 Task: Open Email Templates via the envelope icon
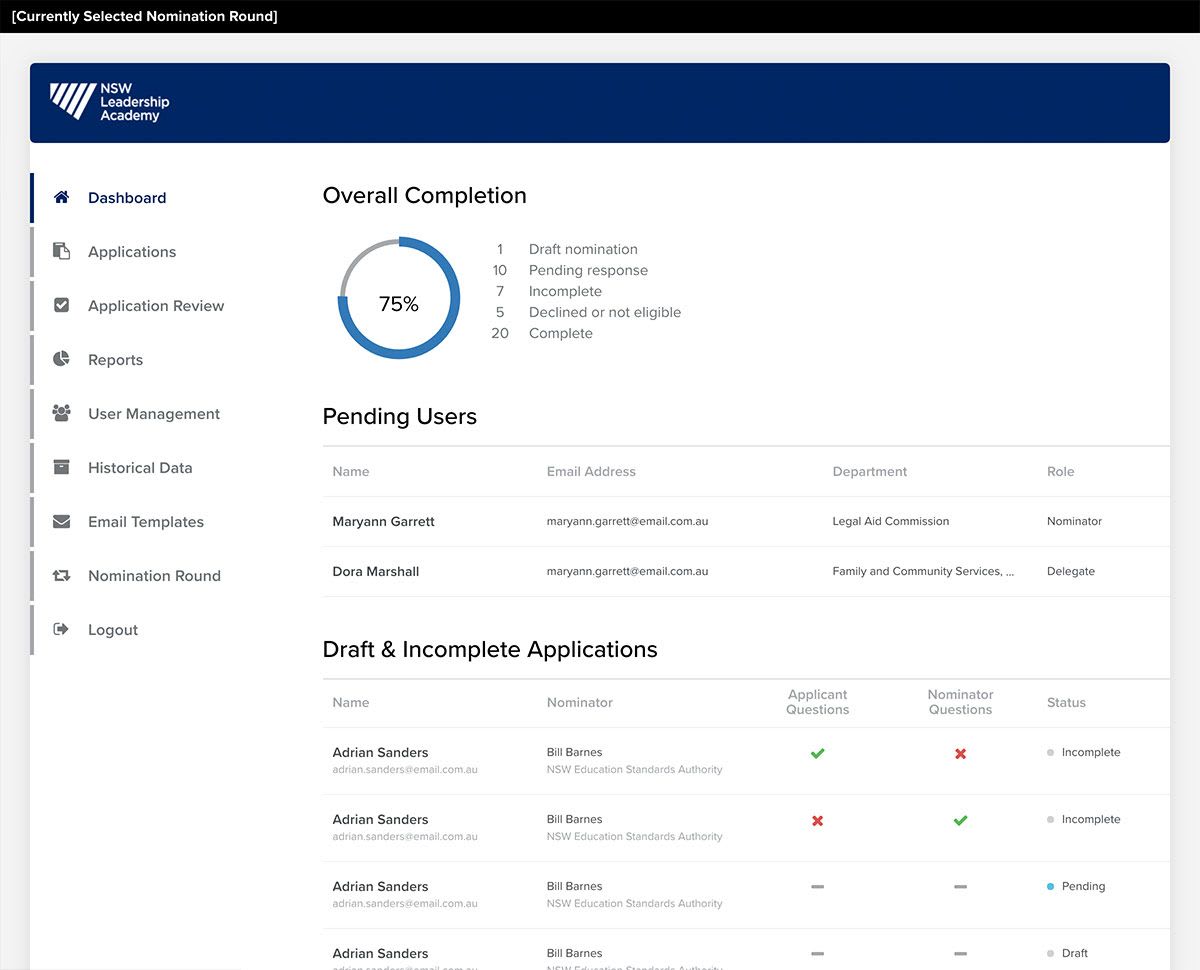62,521
